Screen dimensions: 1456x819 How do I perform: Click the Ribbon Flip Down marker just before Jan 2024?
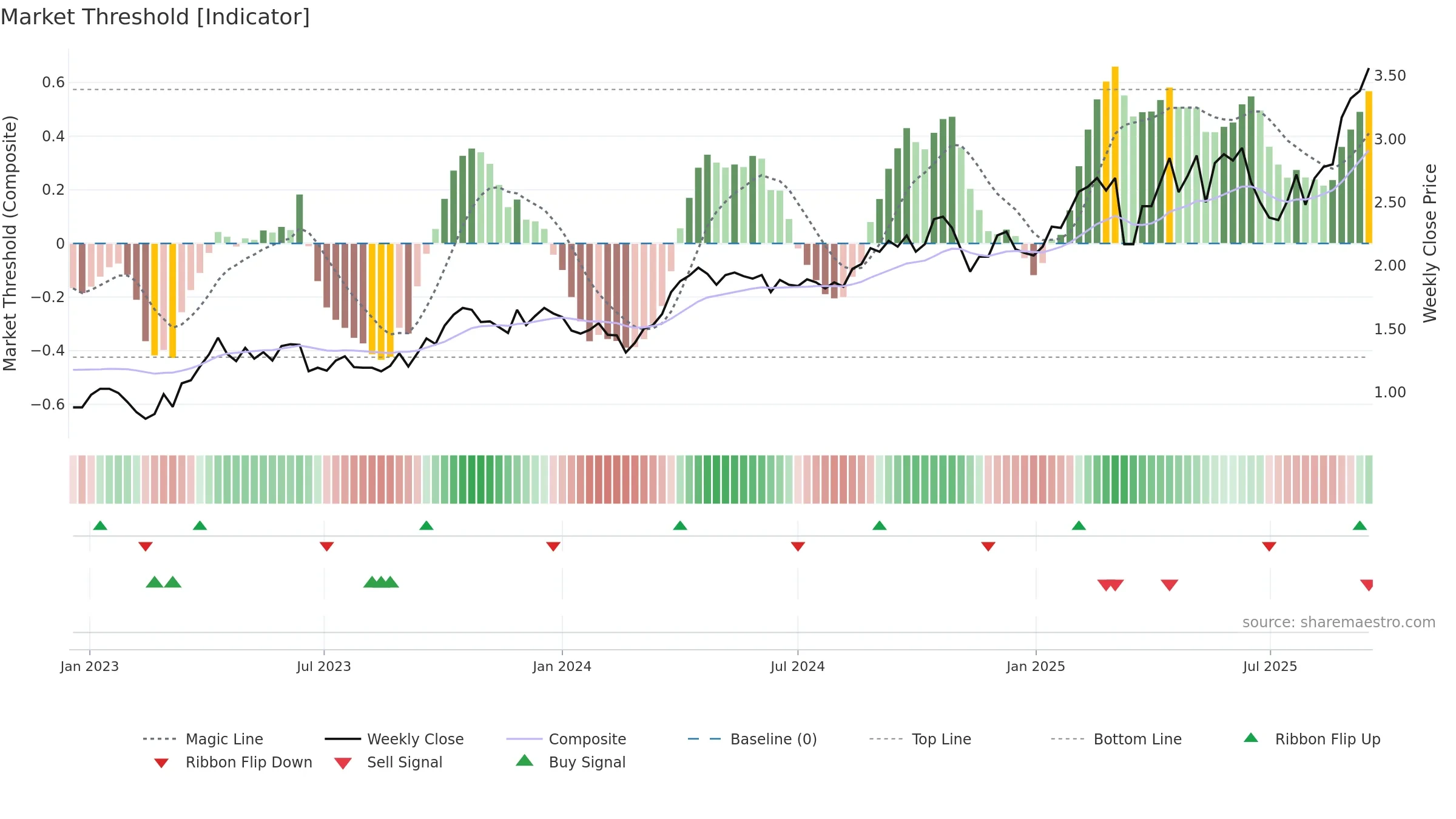click(553, 547)
